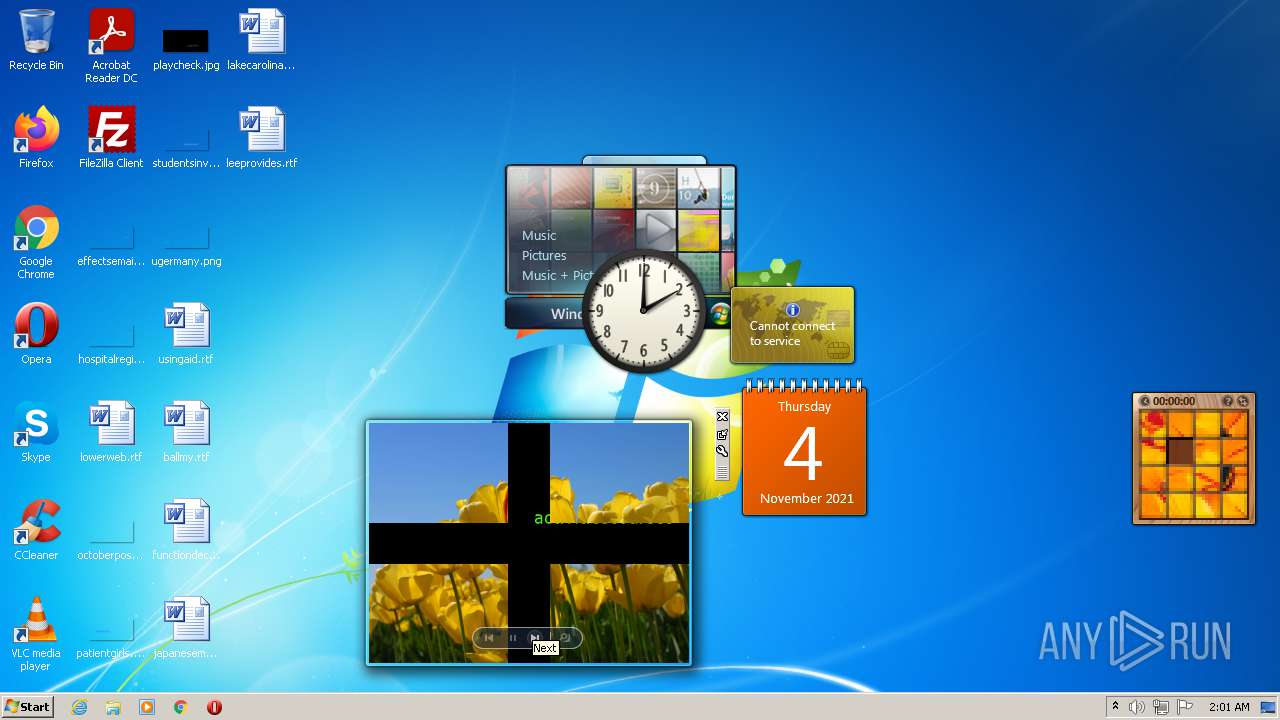
Task: Click the View button in slide show gadget
Action: 565,637
